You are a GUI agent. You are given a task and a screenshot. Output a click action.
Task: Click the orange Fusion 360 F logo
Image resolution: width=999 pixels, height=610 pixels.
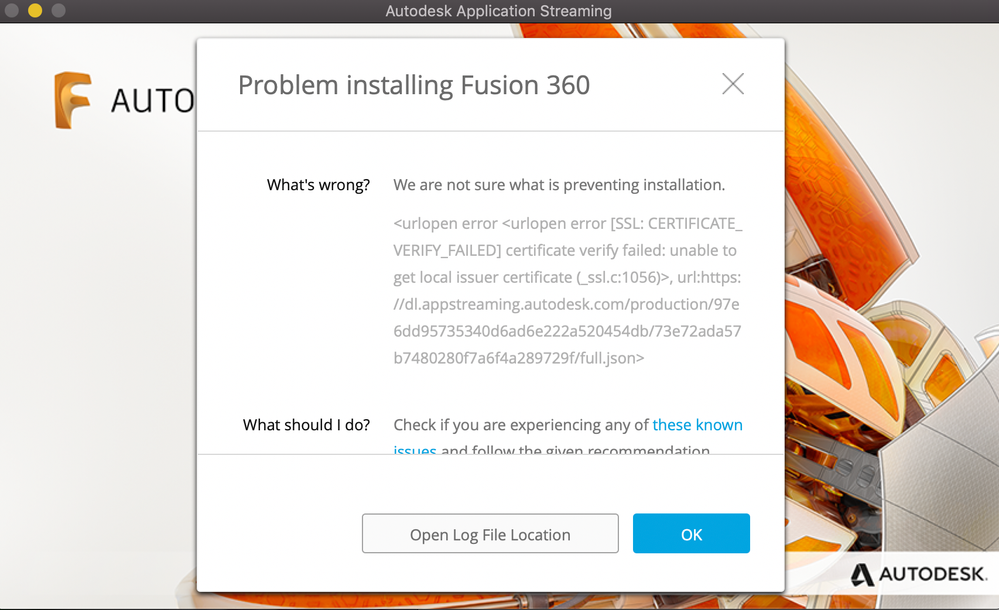[x=73, y=100]
